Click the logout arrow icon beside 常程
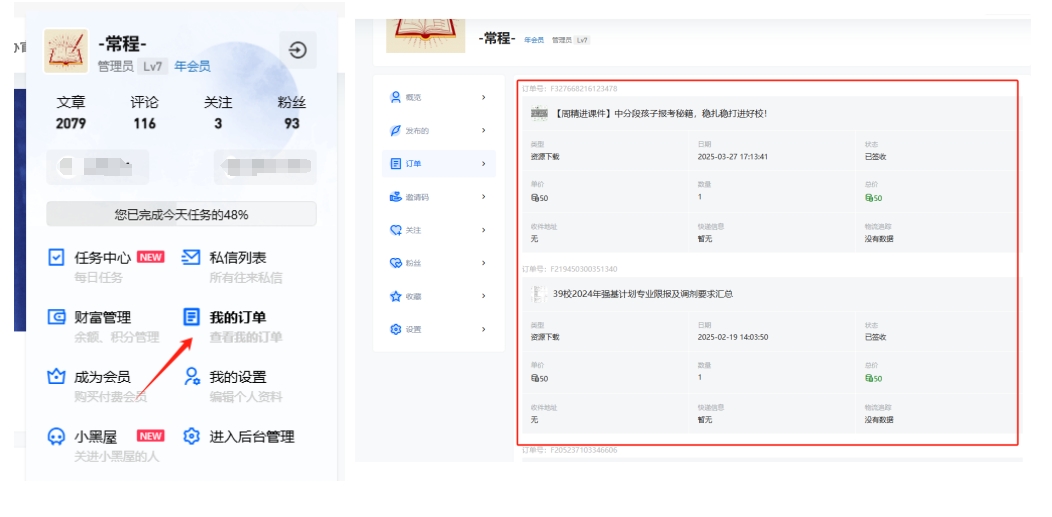This screenshot has width=1052, height=517. (x=298, y=50)
